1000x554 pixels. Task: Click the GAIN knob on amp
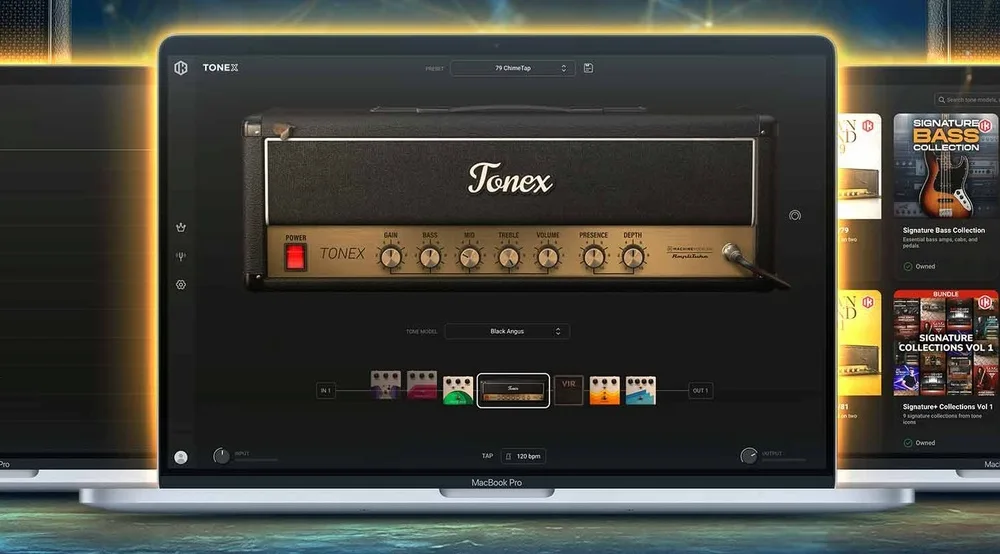pos(390,258)
